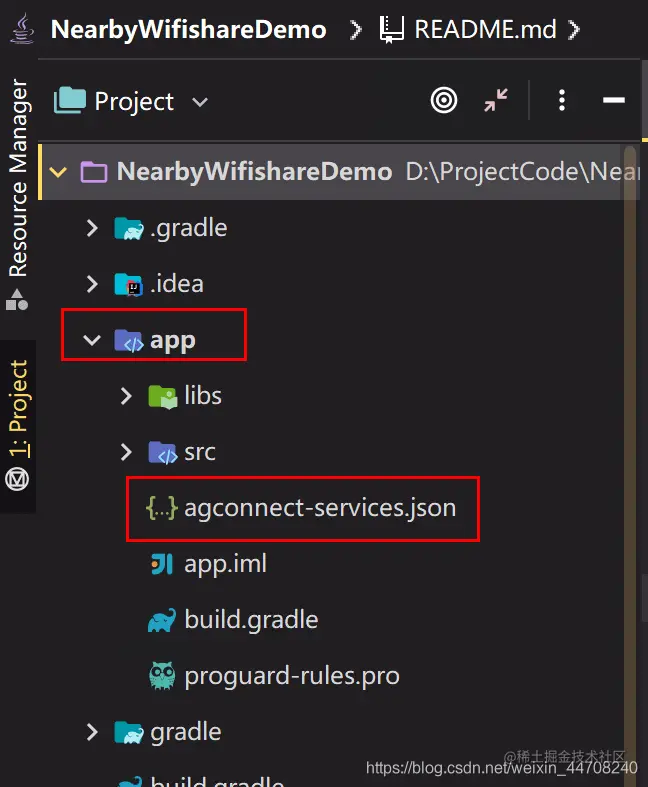Expand the libs folder
Image resolution: width=648 pixels, height=787 pixels.
pyautogui.click(x=126, y=396)
